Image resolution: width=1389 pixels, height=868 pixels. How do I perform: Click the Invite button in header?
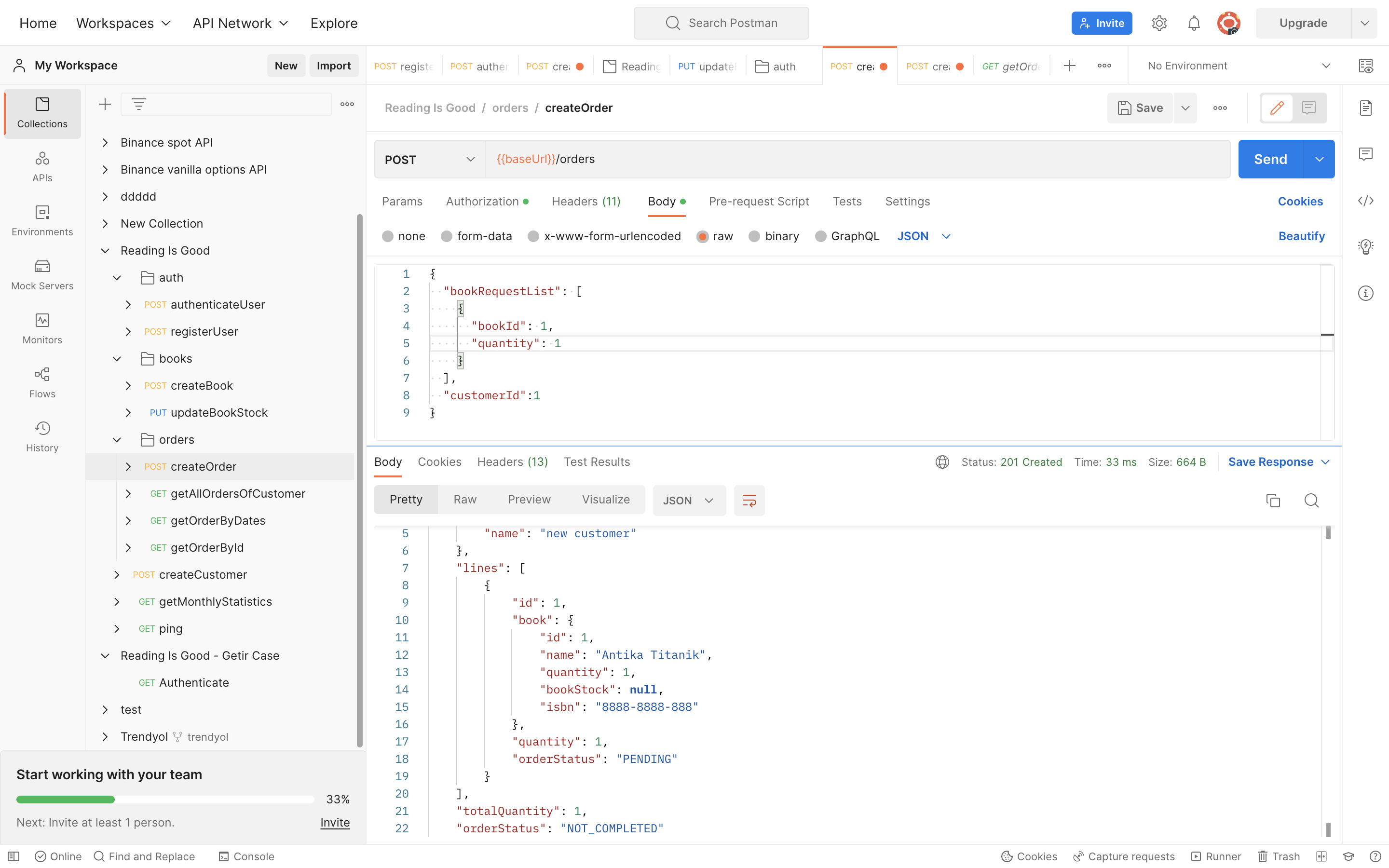tap(1102, 23)
